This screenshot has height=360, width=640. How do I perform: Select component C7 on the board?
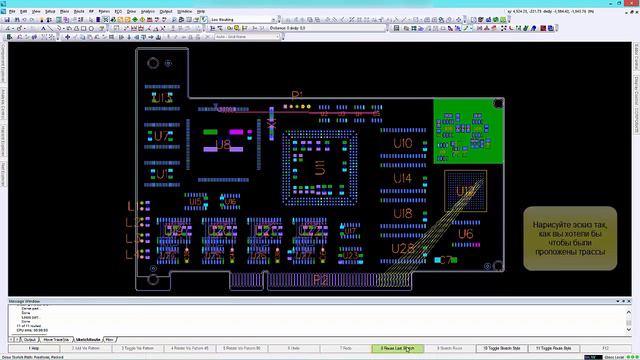(x=445, y=260)
